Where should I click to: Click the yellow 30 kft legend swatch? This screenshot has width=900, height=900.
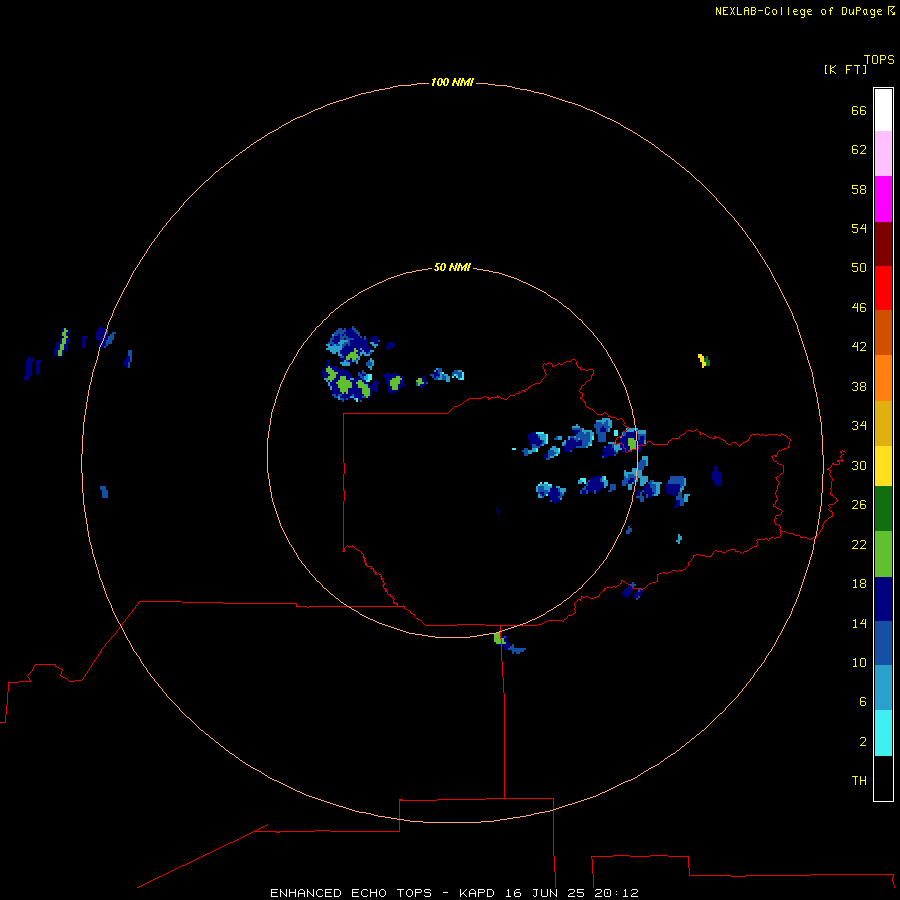tap(883, 466)
